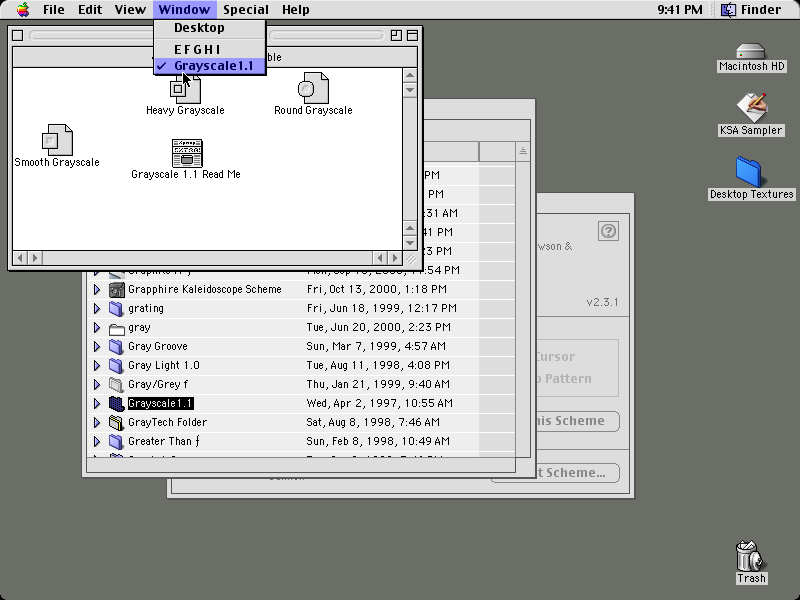
Task: Click the date 'Fri, Jun 18, 1999, 12:17 PM'
Action: (382, 308)
